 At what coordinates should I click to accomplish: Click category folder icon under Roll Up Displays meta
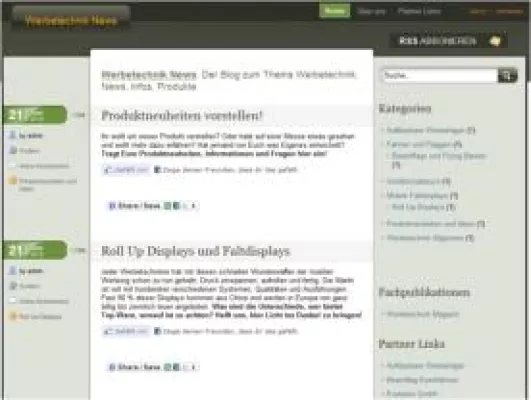pos(13,286)
